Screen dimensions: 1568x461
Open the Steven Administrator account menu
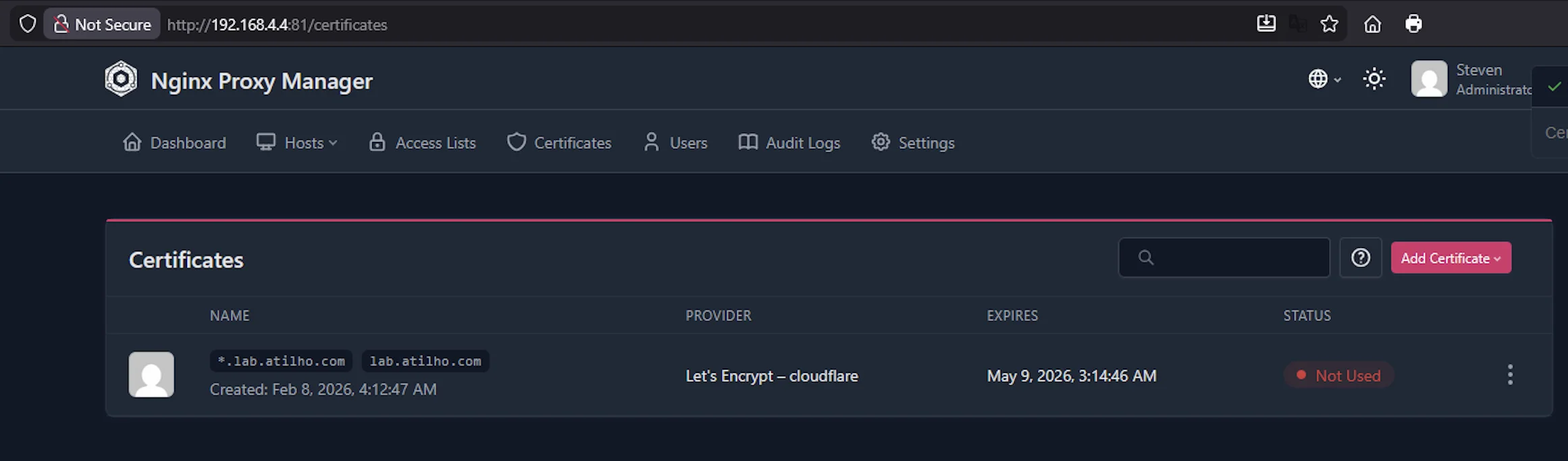pos(1472,79)
